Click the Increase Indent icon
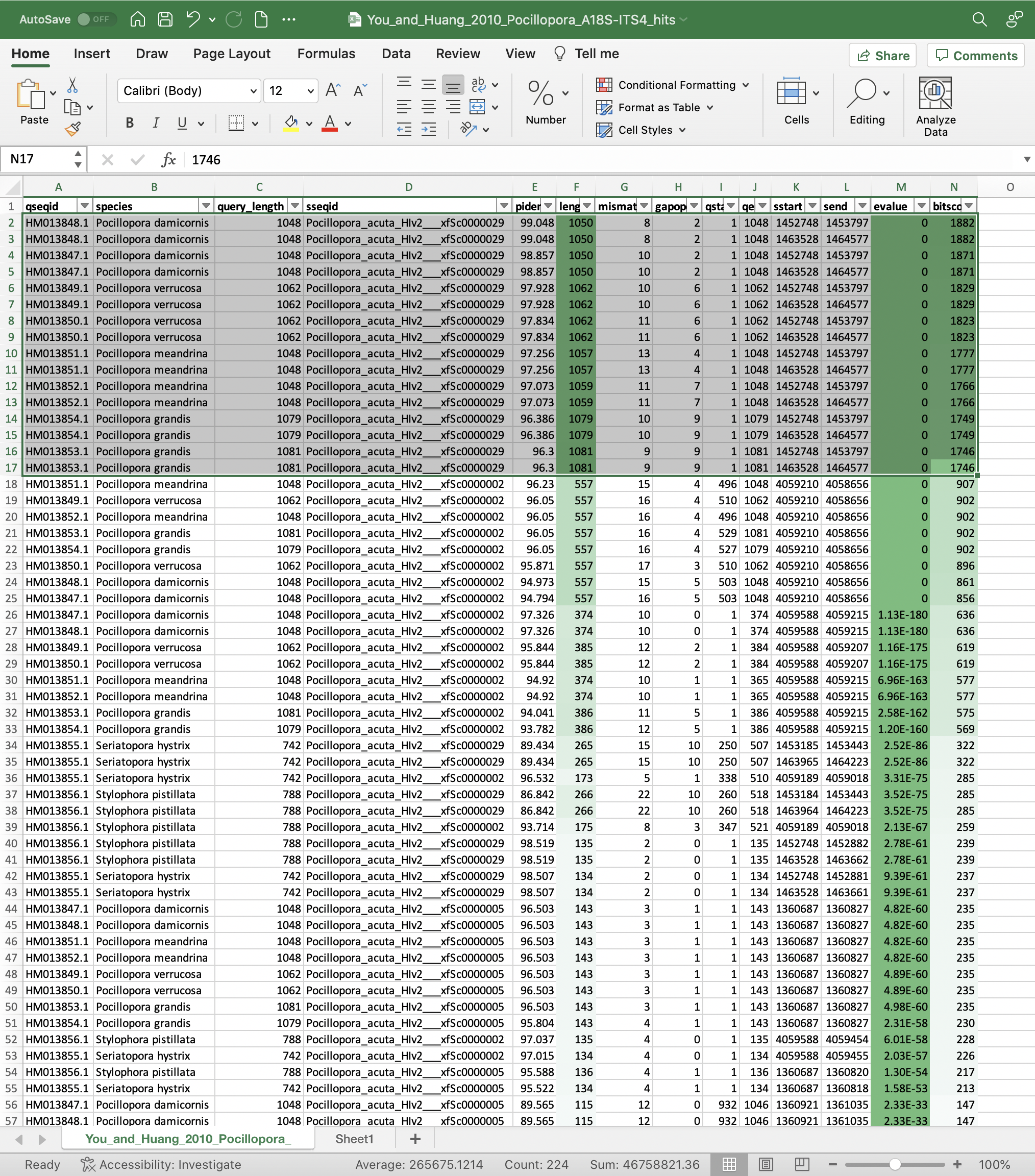Viewport: 1035px width, 1176px height. point(429,130)
